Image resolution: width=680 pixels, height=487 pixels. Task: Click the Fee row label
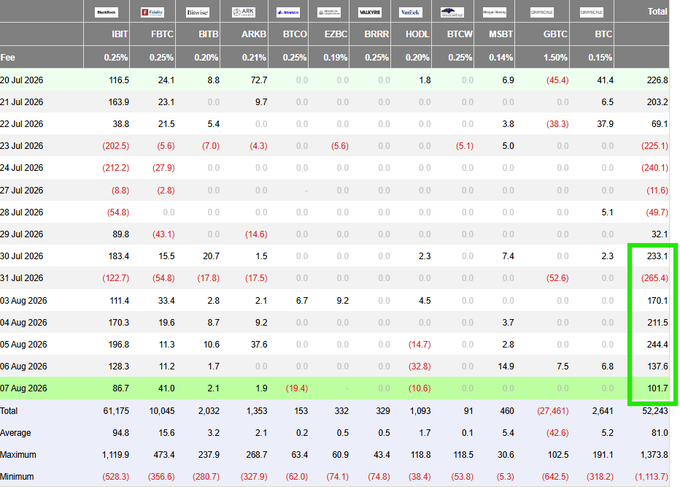click(x=8, y=57)
